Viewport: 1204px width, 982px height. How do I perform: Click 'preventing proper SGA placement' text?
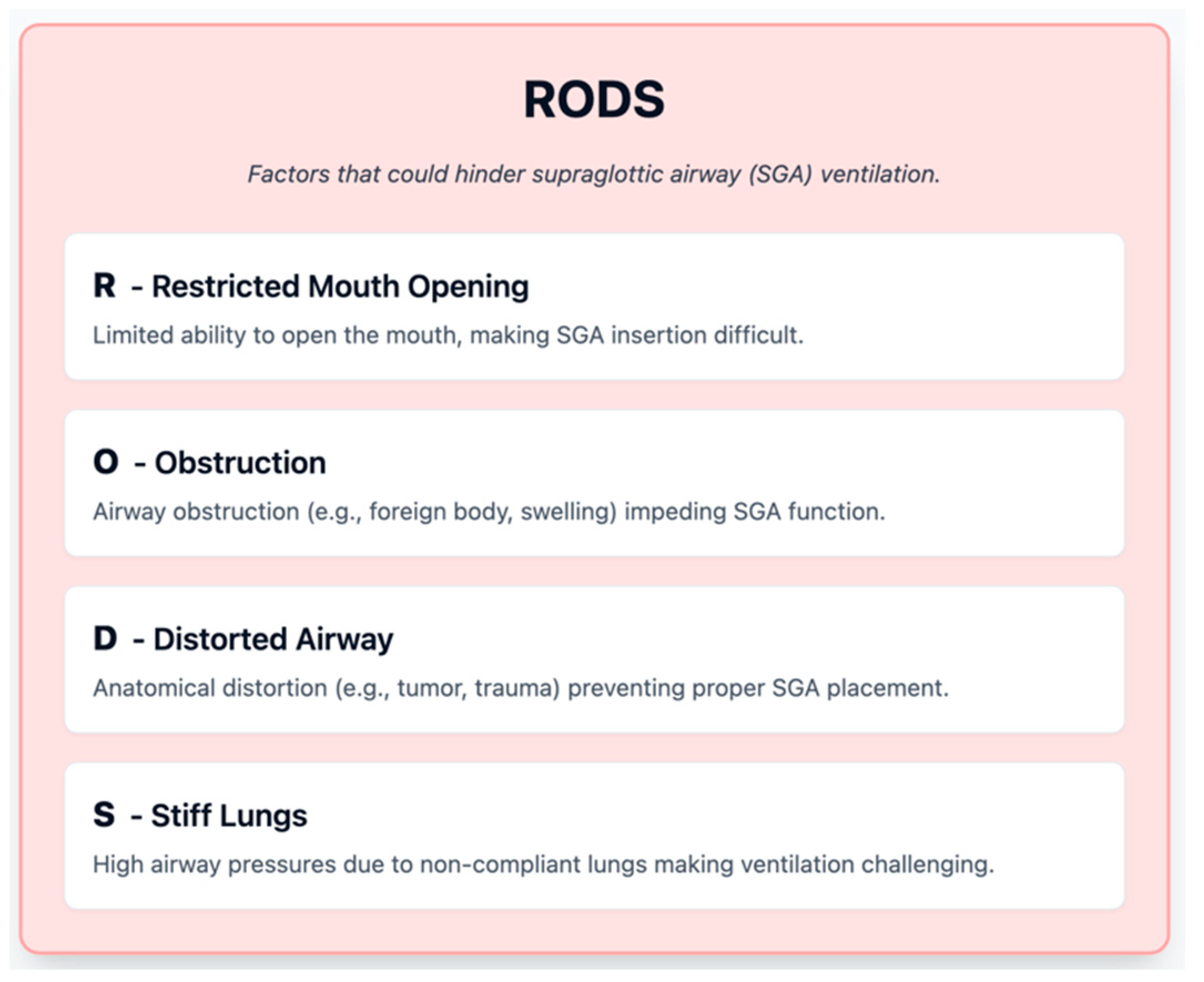(758, 688)
